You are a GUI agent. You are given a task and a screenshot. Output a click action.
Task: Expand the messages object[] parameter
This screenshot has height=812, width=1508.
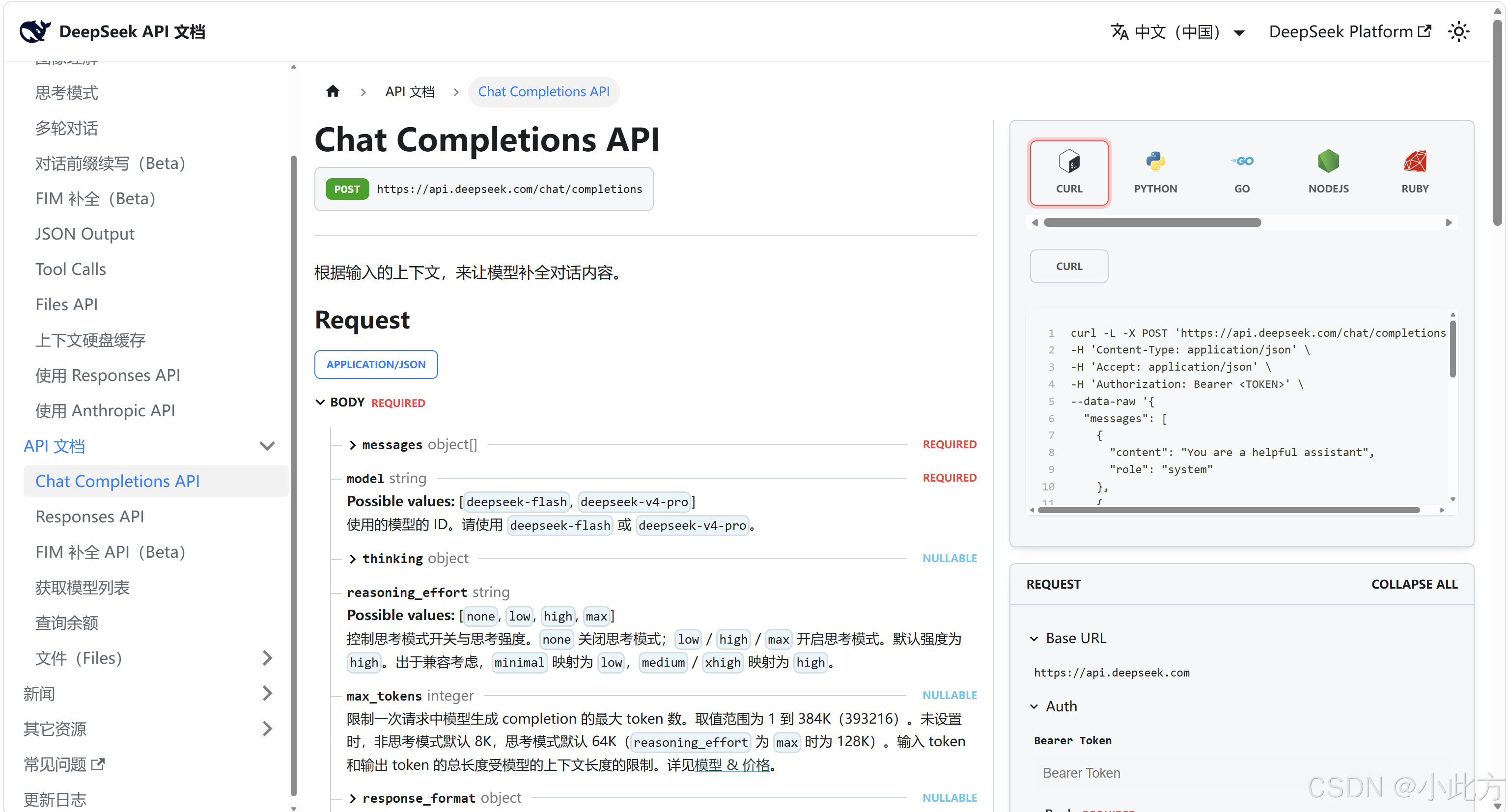tap(352, 445)
